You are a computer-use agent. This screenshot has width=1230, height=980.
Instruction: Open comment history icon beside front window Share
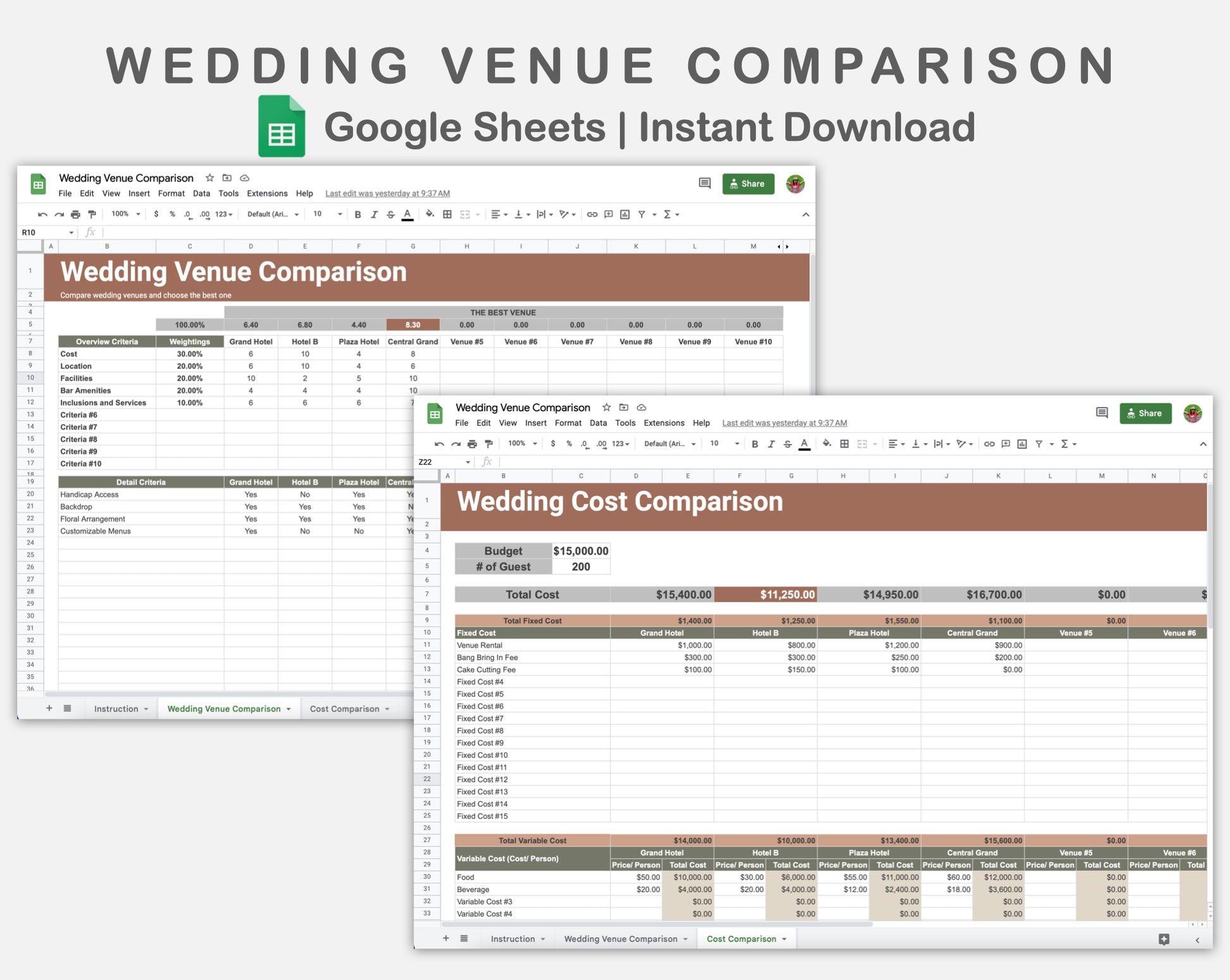[1102, 413]
